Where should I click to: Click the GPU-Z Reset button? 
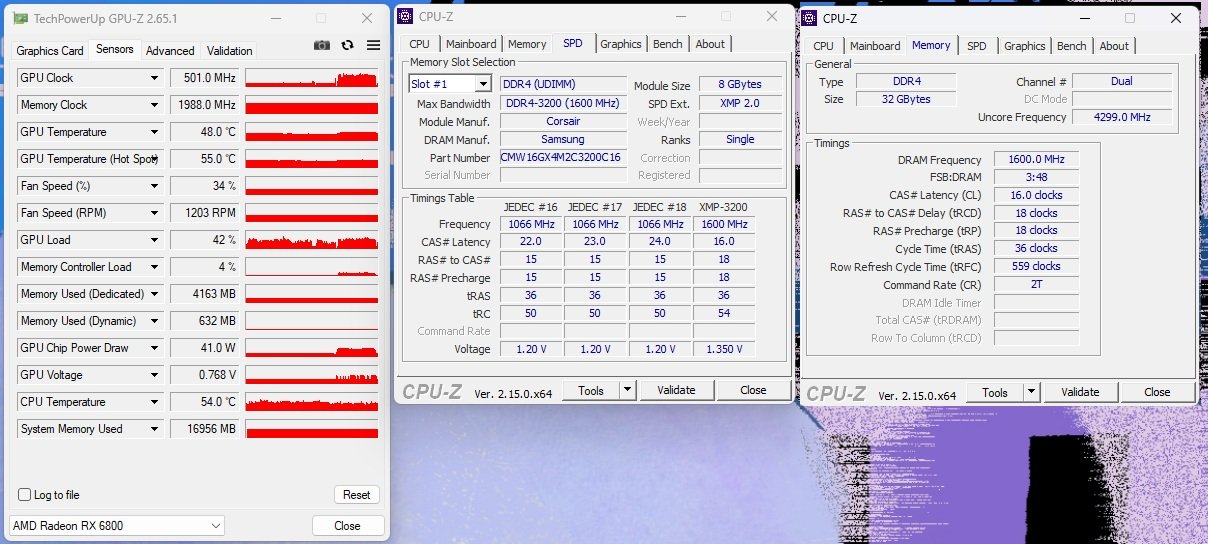(357, 495)
